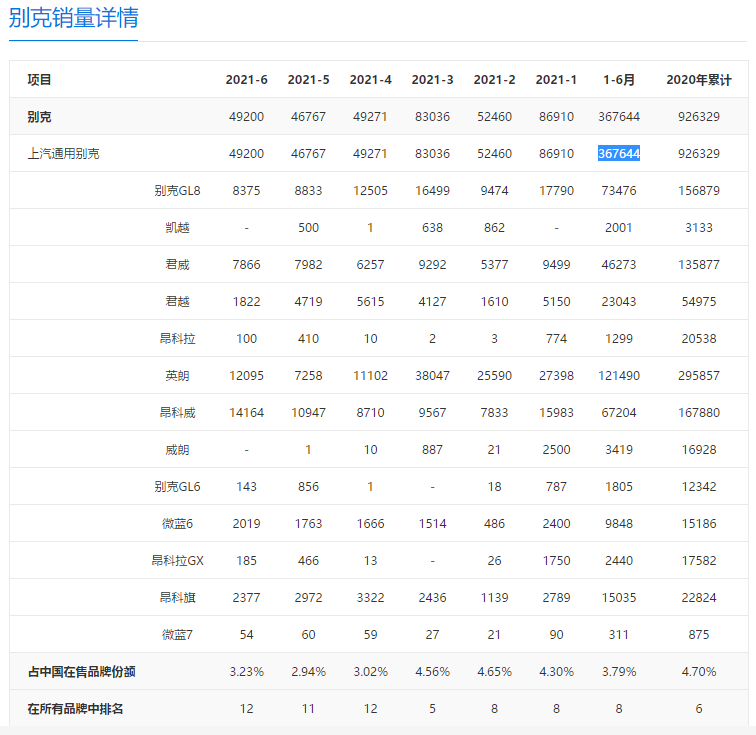Click 微蓝6 1-6月 total 9848
The width and height of the screenshot is (756, 735).
click(619, 524)
